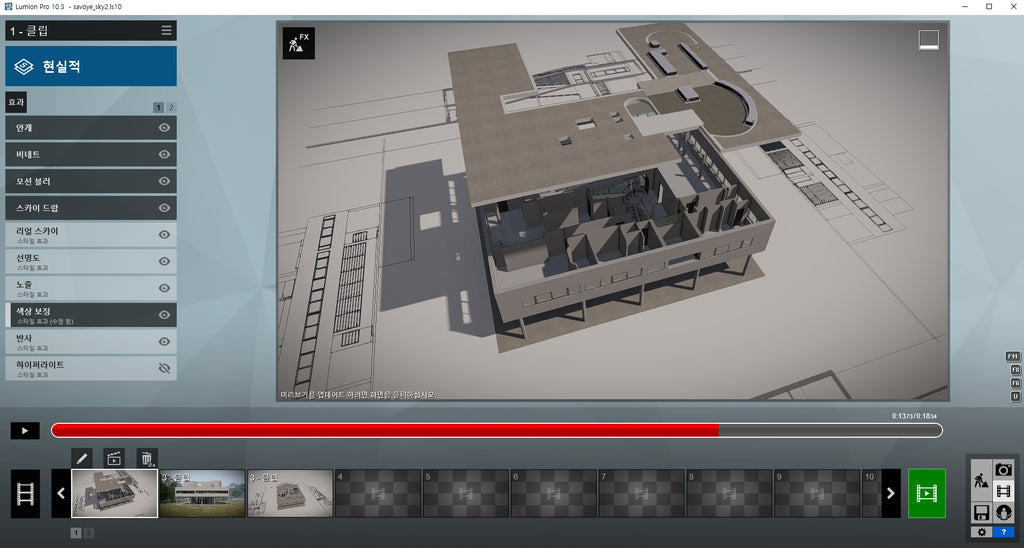Select the third clip thumbnail
1024x548 pixels.
290,493
